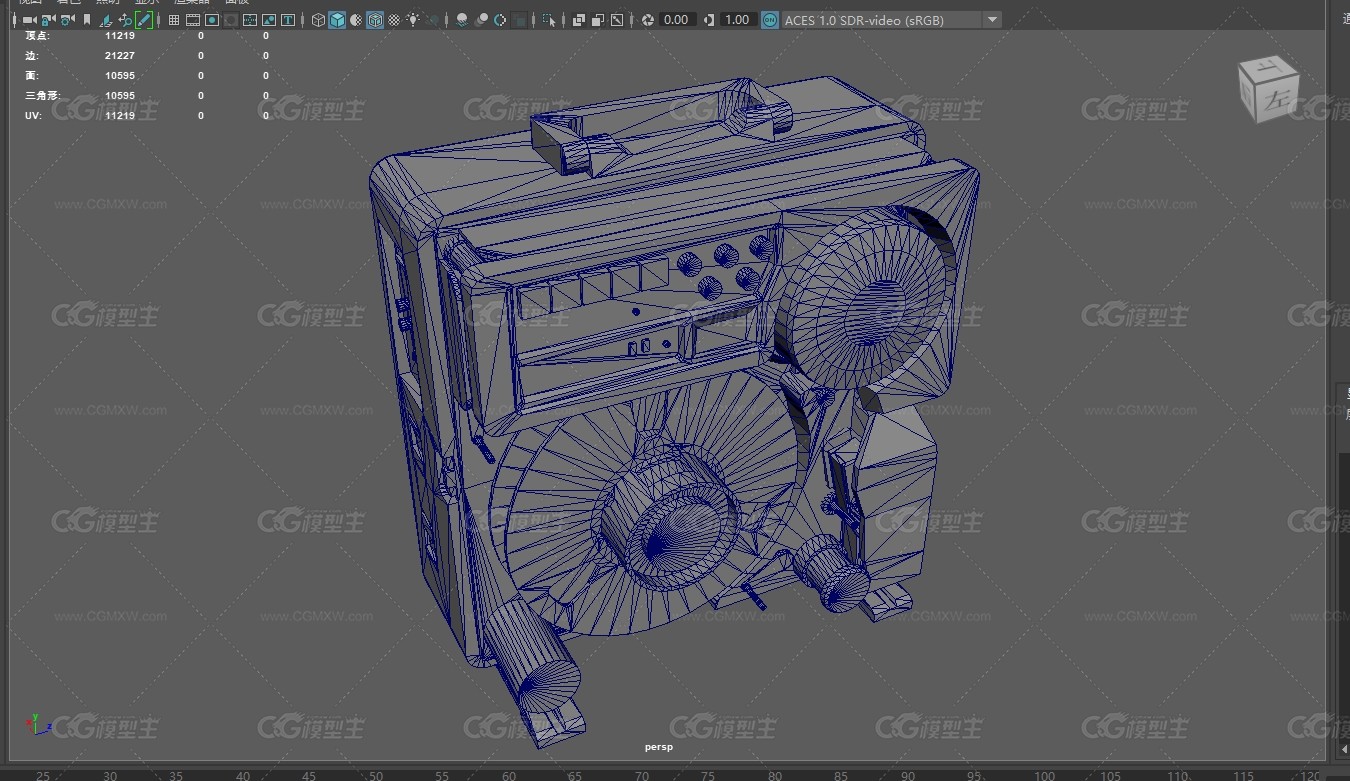Toggle the Film Gate overlay
This screenshot has height=781, width=1350.
click(x=193, y=19)
